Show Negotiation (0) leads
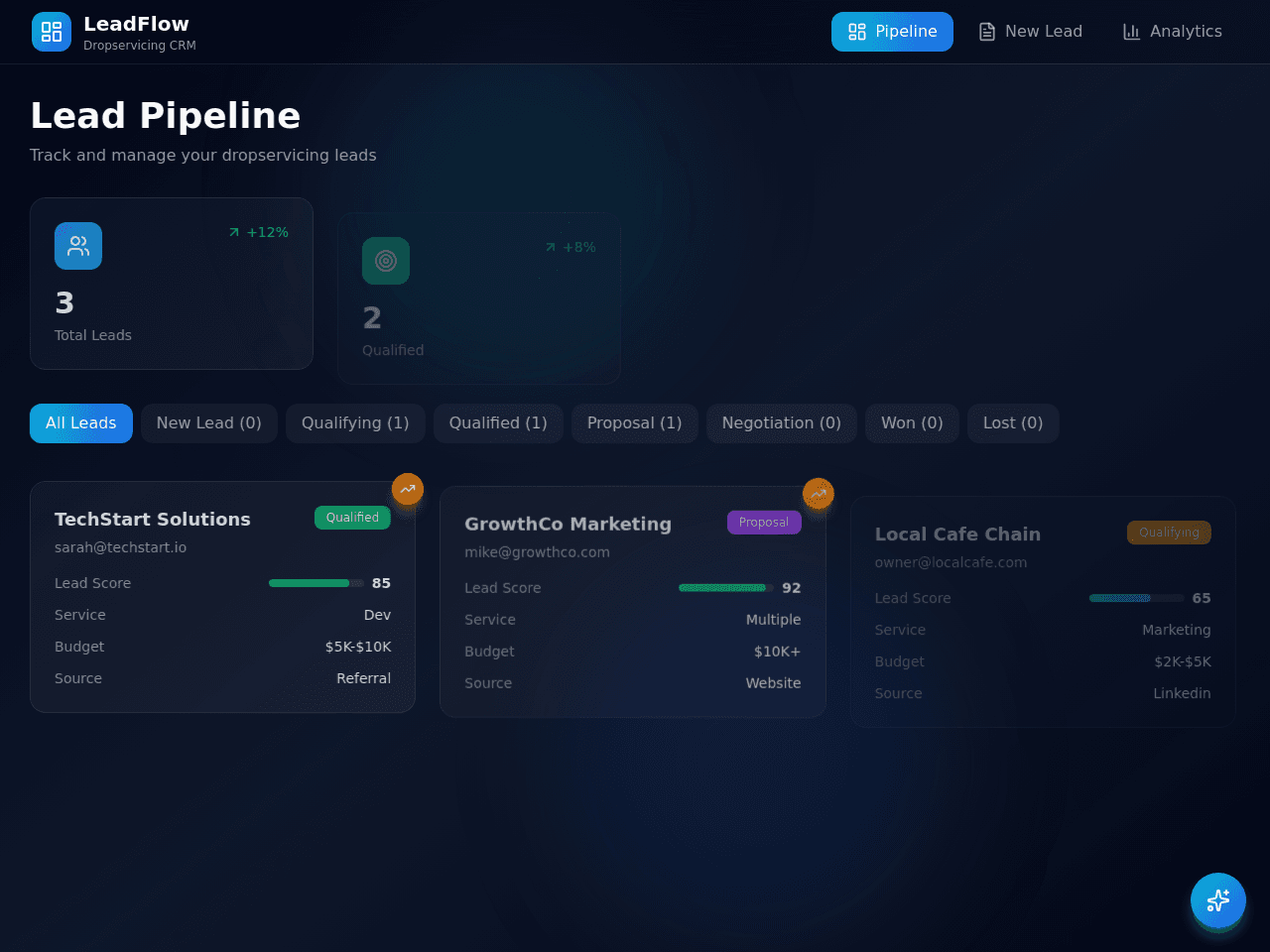1270x952 pixels. (x=782, y=423)
